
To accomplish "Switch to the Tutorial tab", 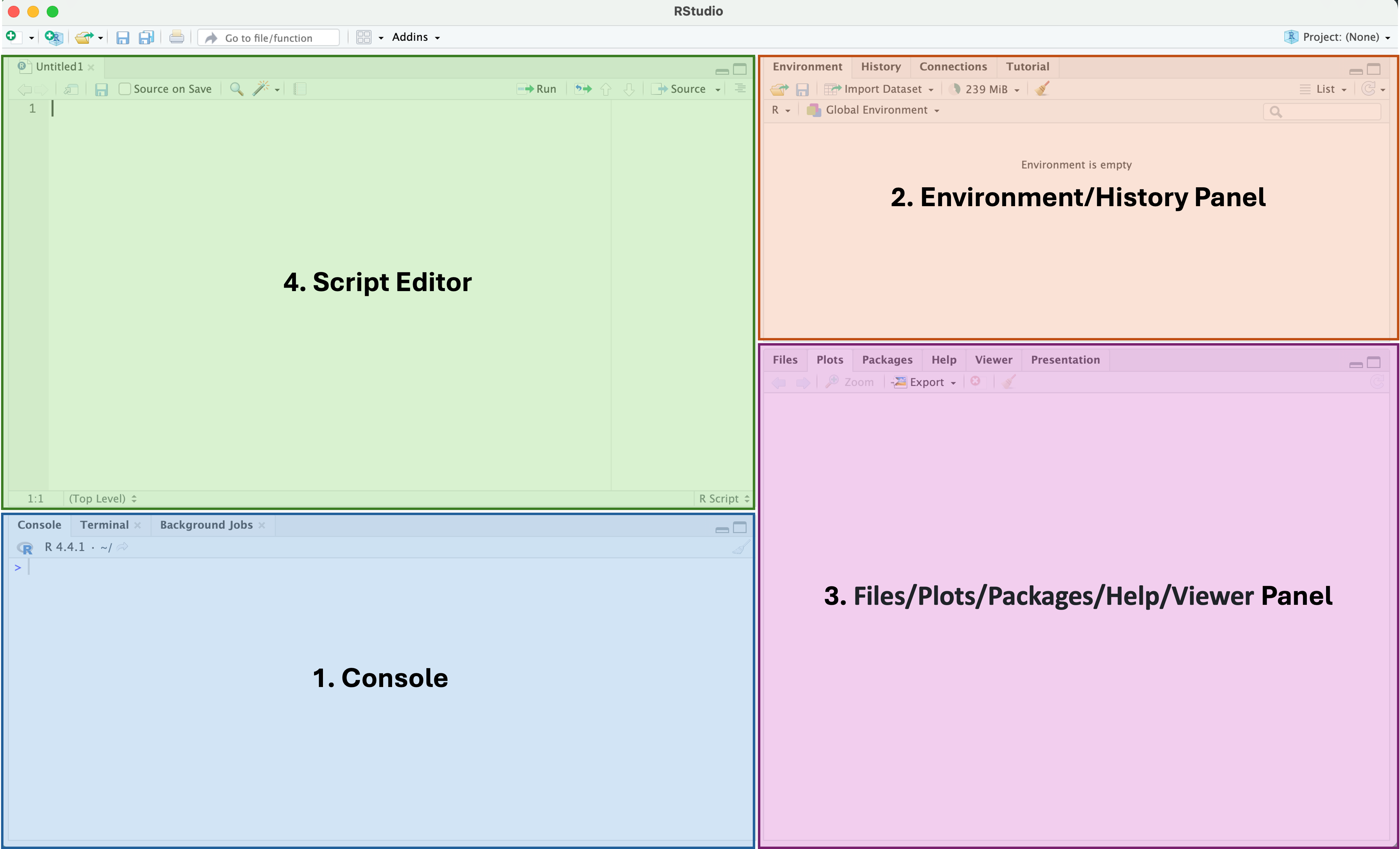I will 1027,66.
